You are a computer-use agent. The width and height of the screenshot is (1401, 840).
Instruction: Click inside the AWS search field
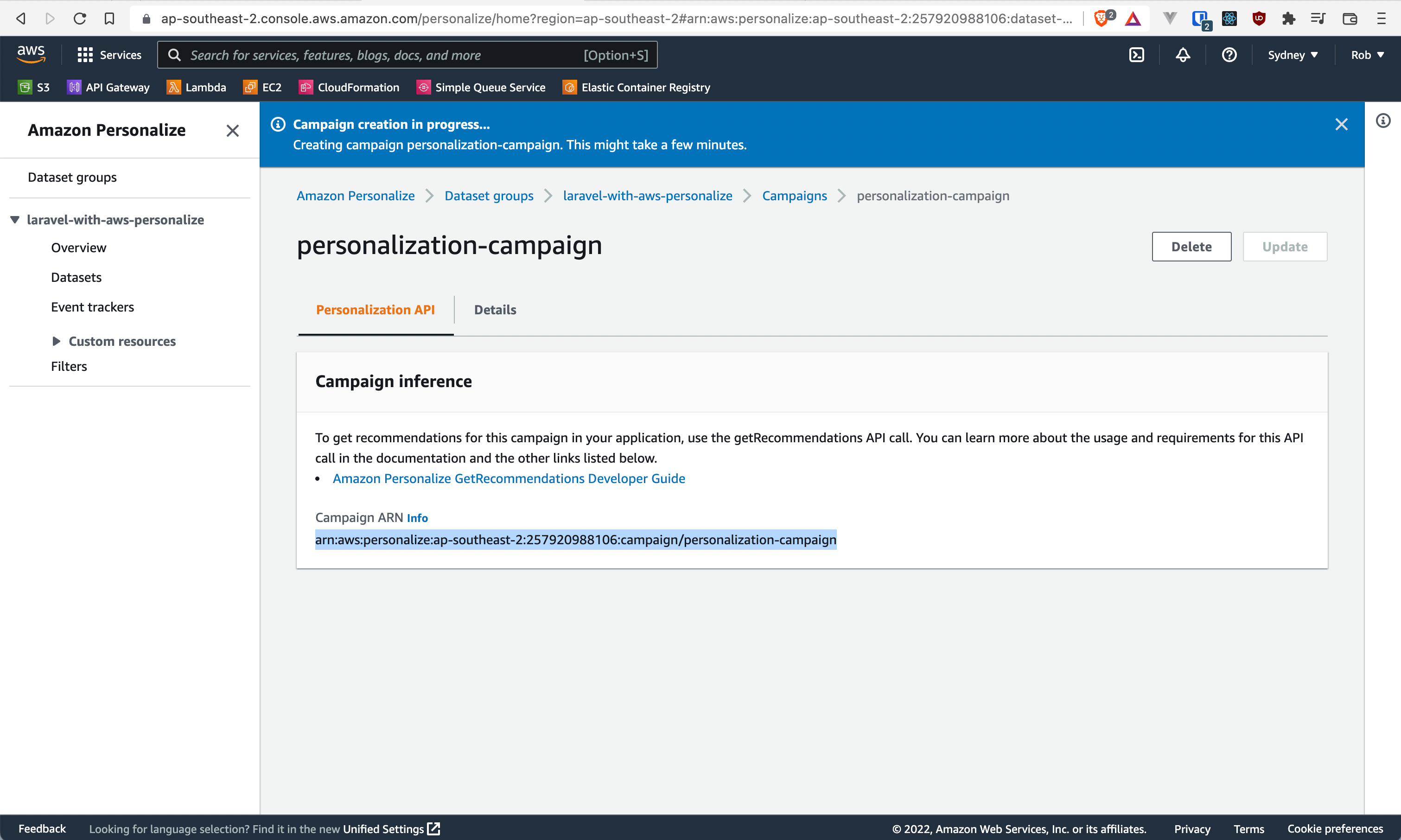(396, 54)
